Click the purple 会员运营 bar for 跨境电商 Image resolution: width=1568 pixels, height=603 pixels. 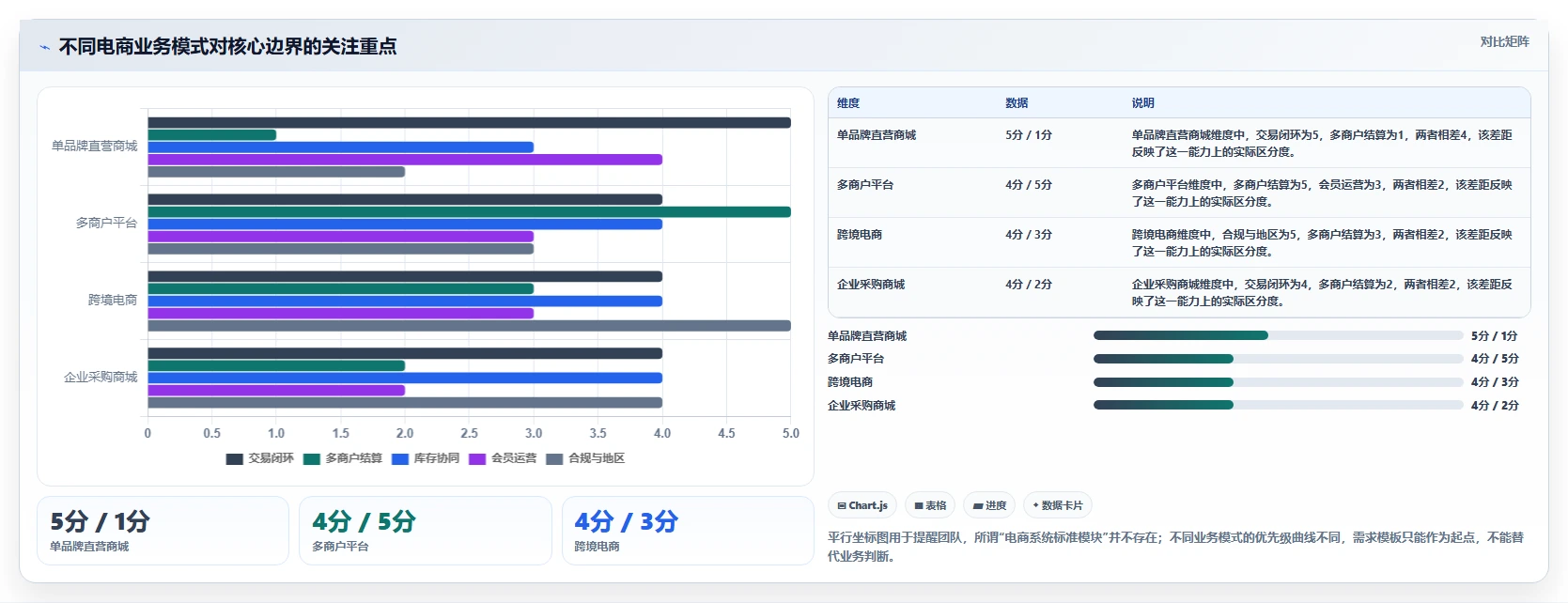[340, 314]
